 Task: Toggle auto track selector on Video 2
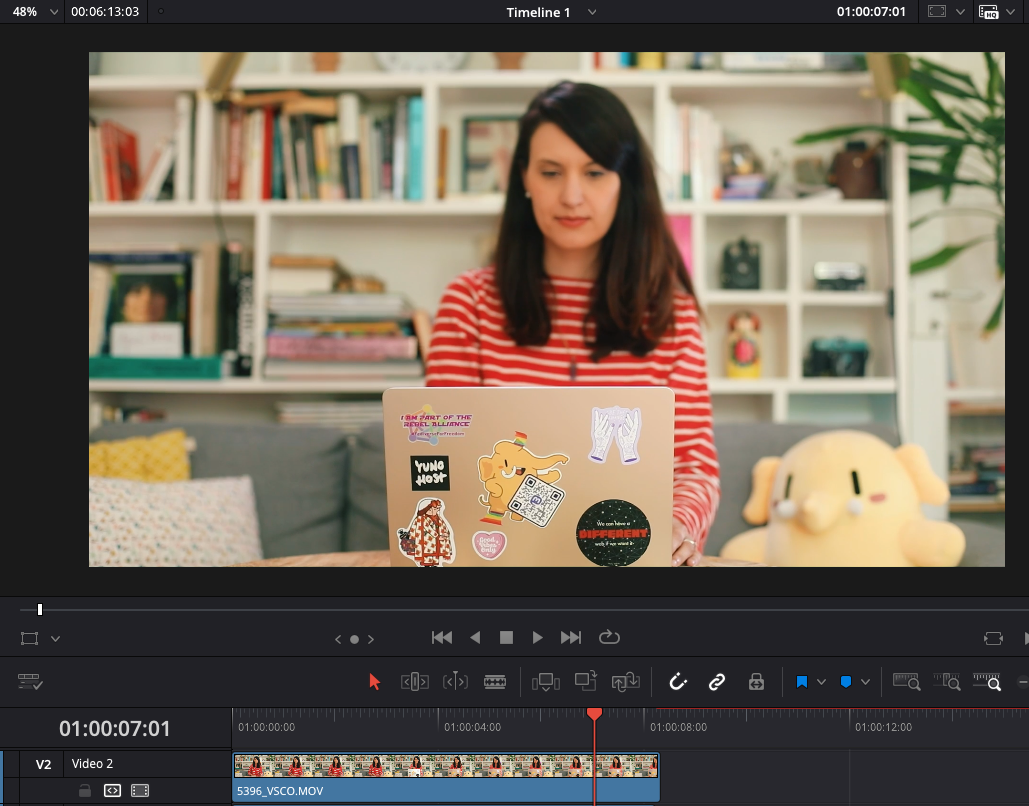click(x=112, y=791)
